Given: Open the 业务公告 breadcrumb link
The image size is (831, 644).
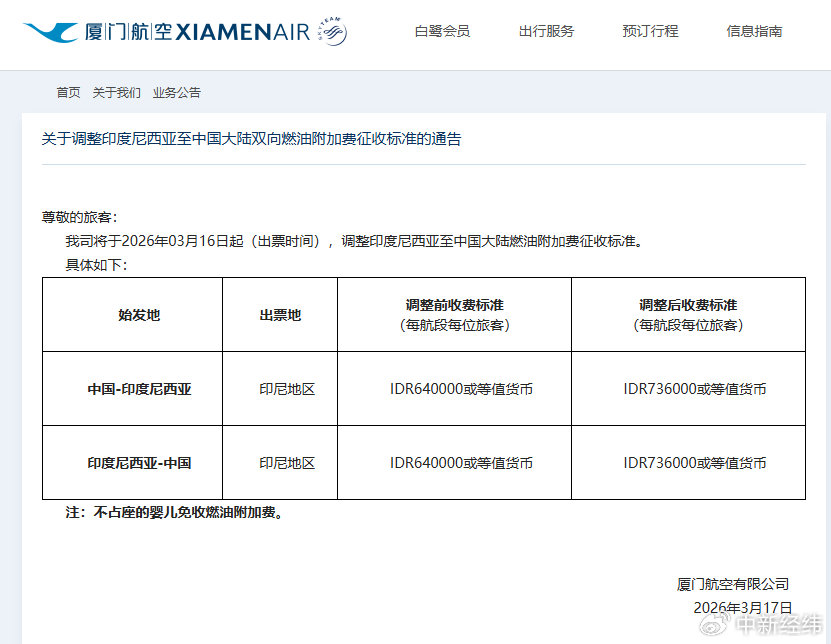Looking at the screenshot, I should (176, 92).
